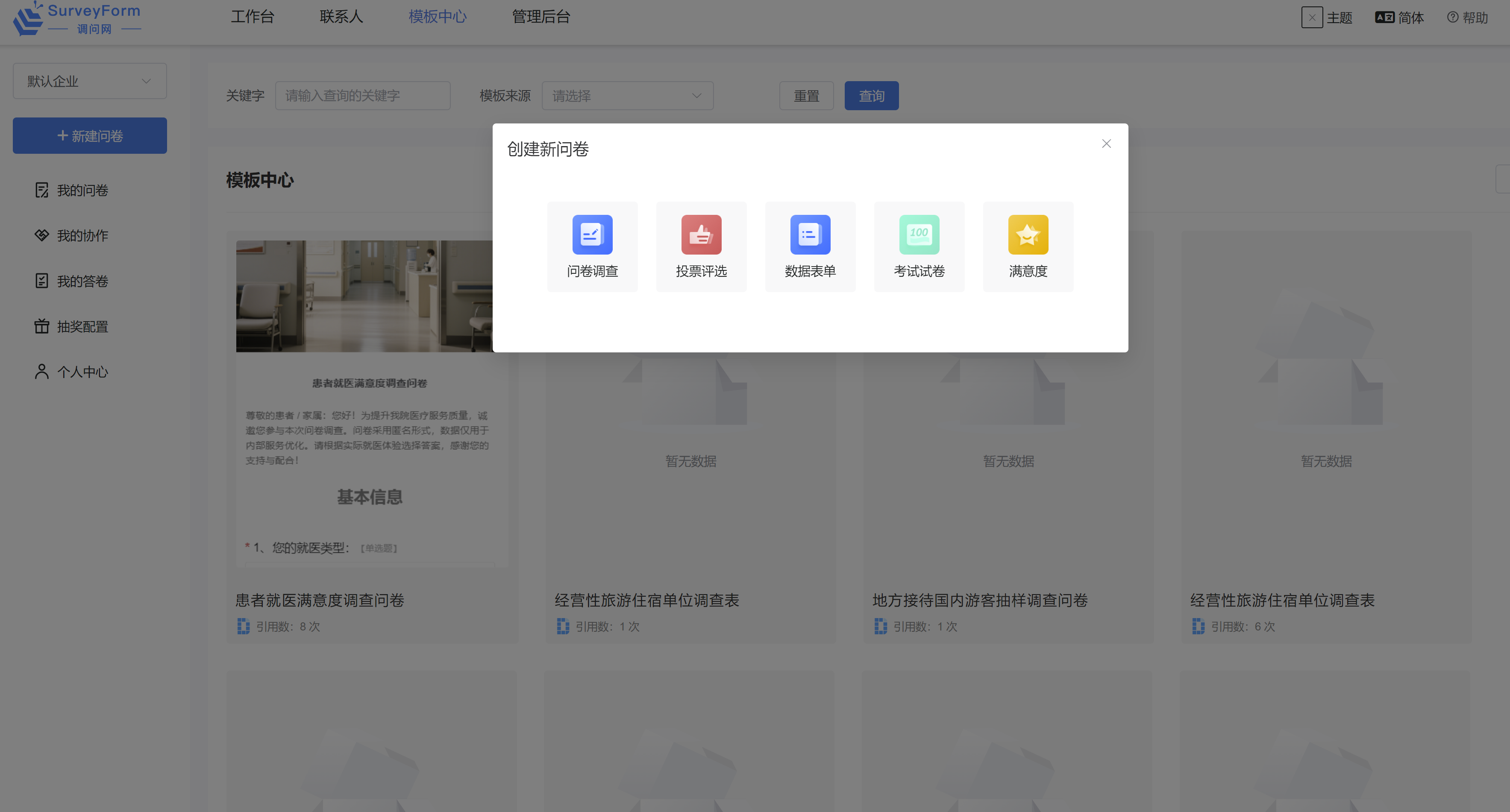
Task: Choose the 投票评选 voting icon
Action: coord(701,235)
